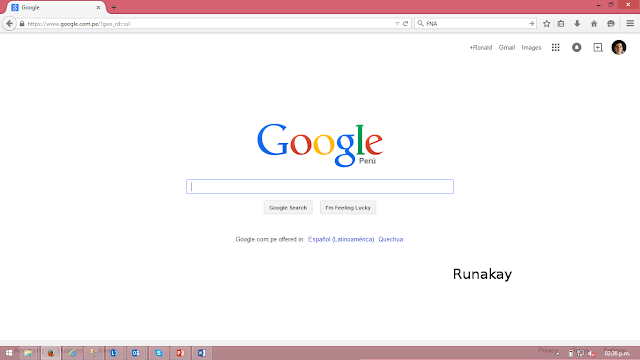Click the Google Search button

pos(288,207)
